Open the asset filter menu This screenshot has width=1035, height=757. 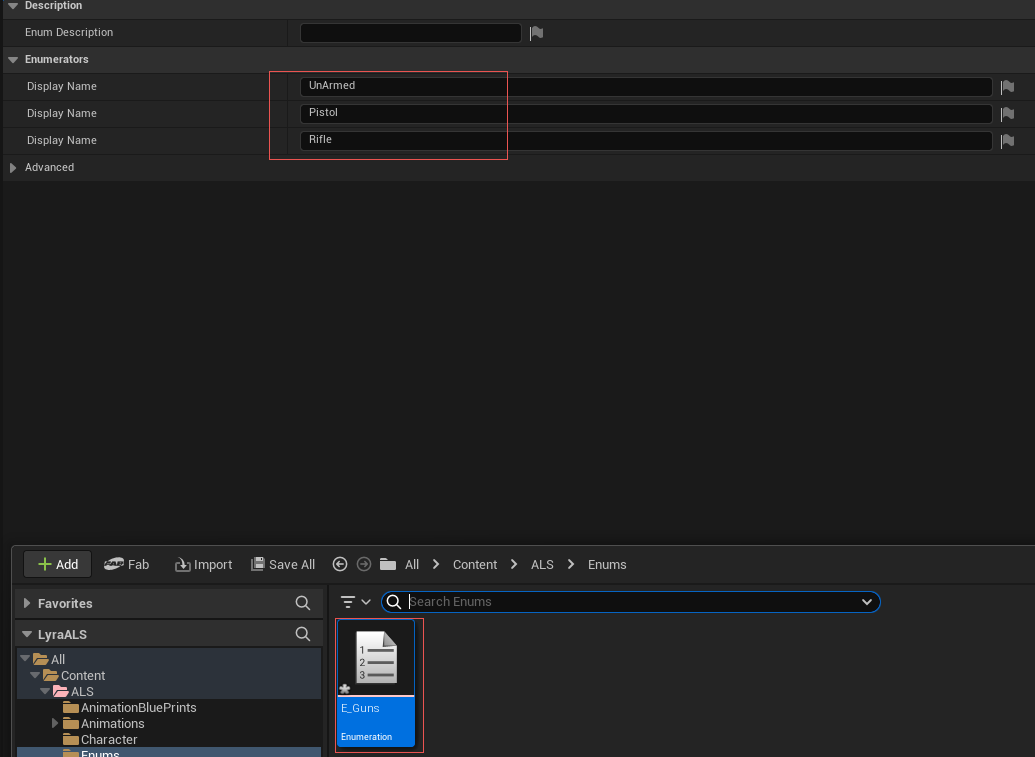(355, 602)
